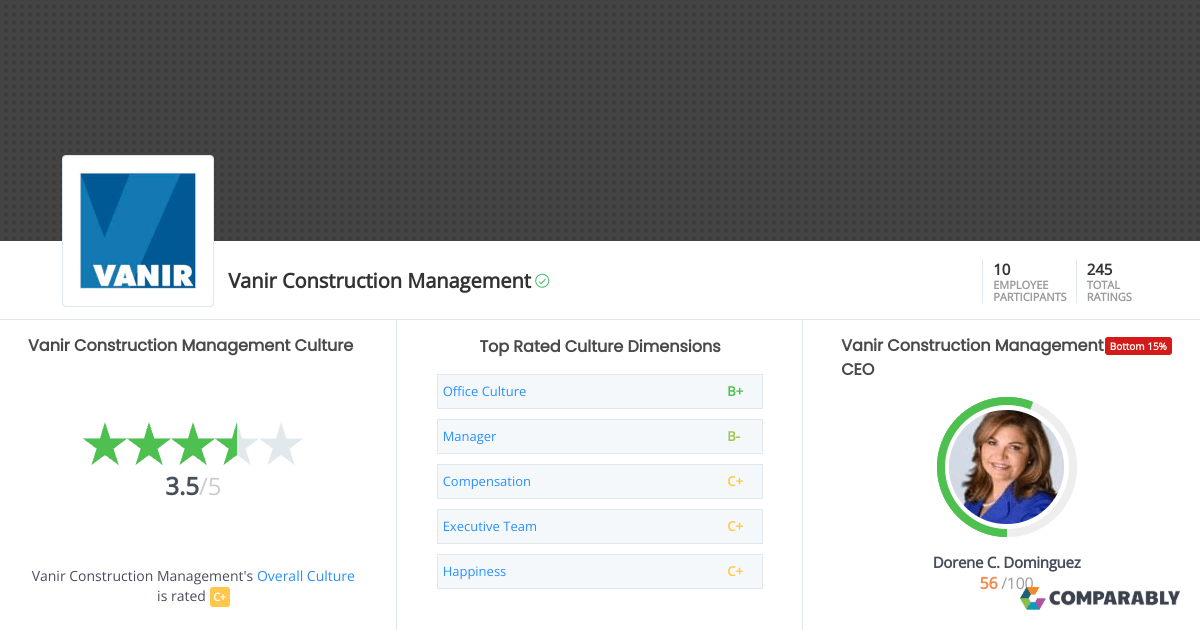Select the fourth star in the rating
Screen dimensions: 1200x630
point(237,444)
